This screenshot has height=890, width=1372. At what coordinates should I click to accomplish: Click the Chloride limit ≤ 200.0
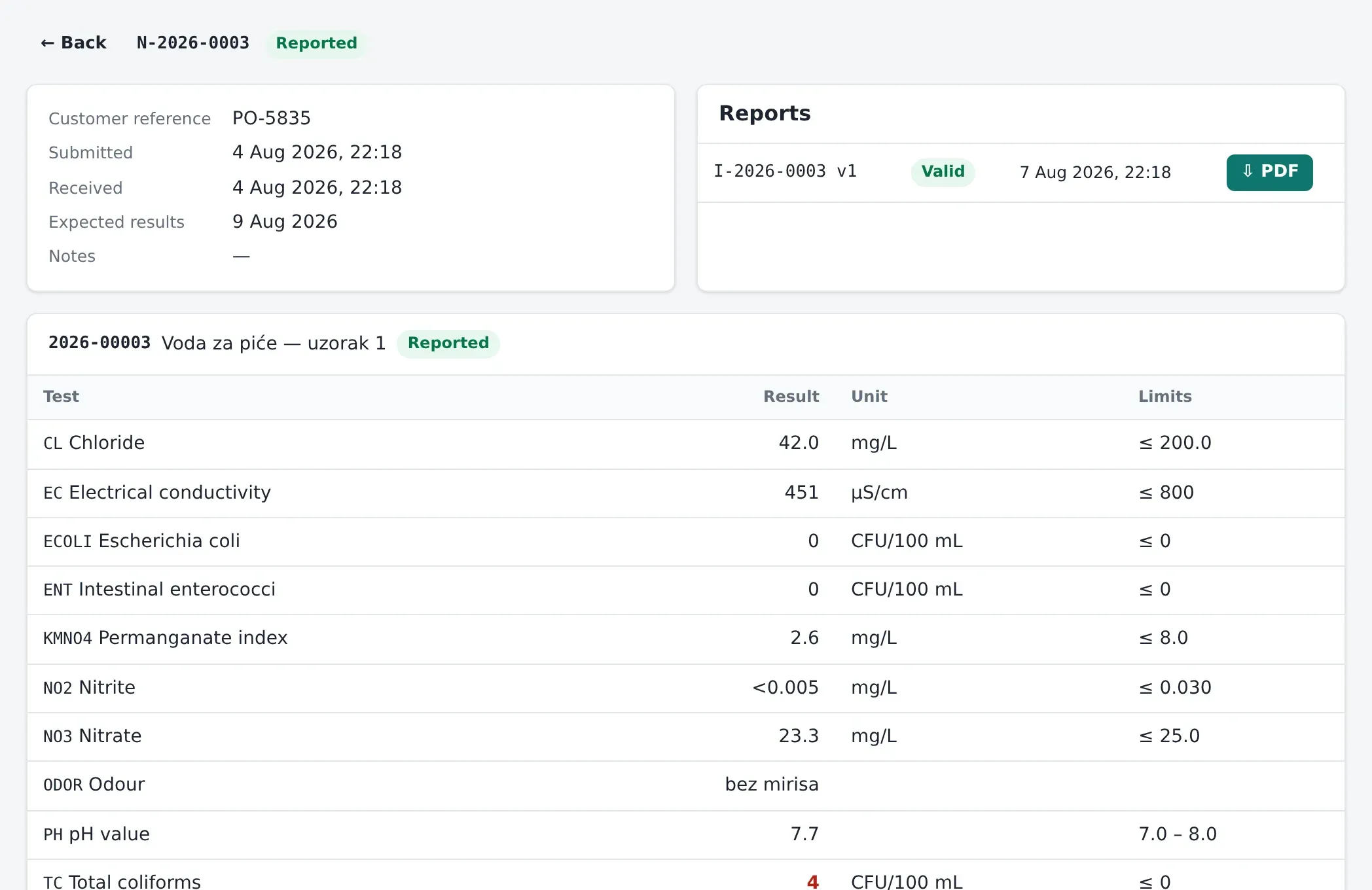tap(1176, 443)
